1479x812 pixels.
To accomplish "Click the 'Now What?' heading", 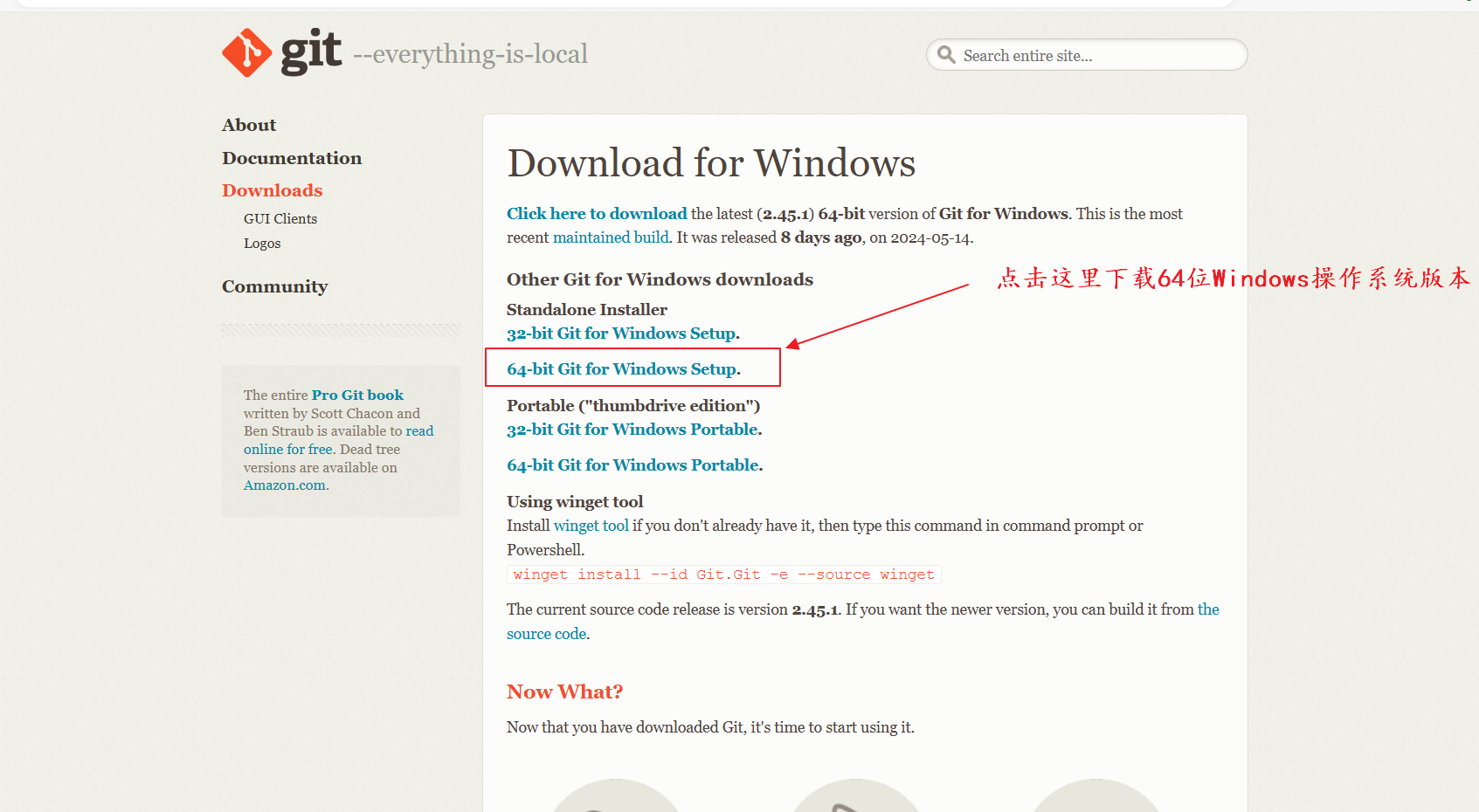I will (564, 692).
